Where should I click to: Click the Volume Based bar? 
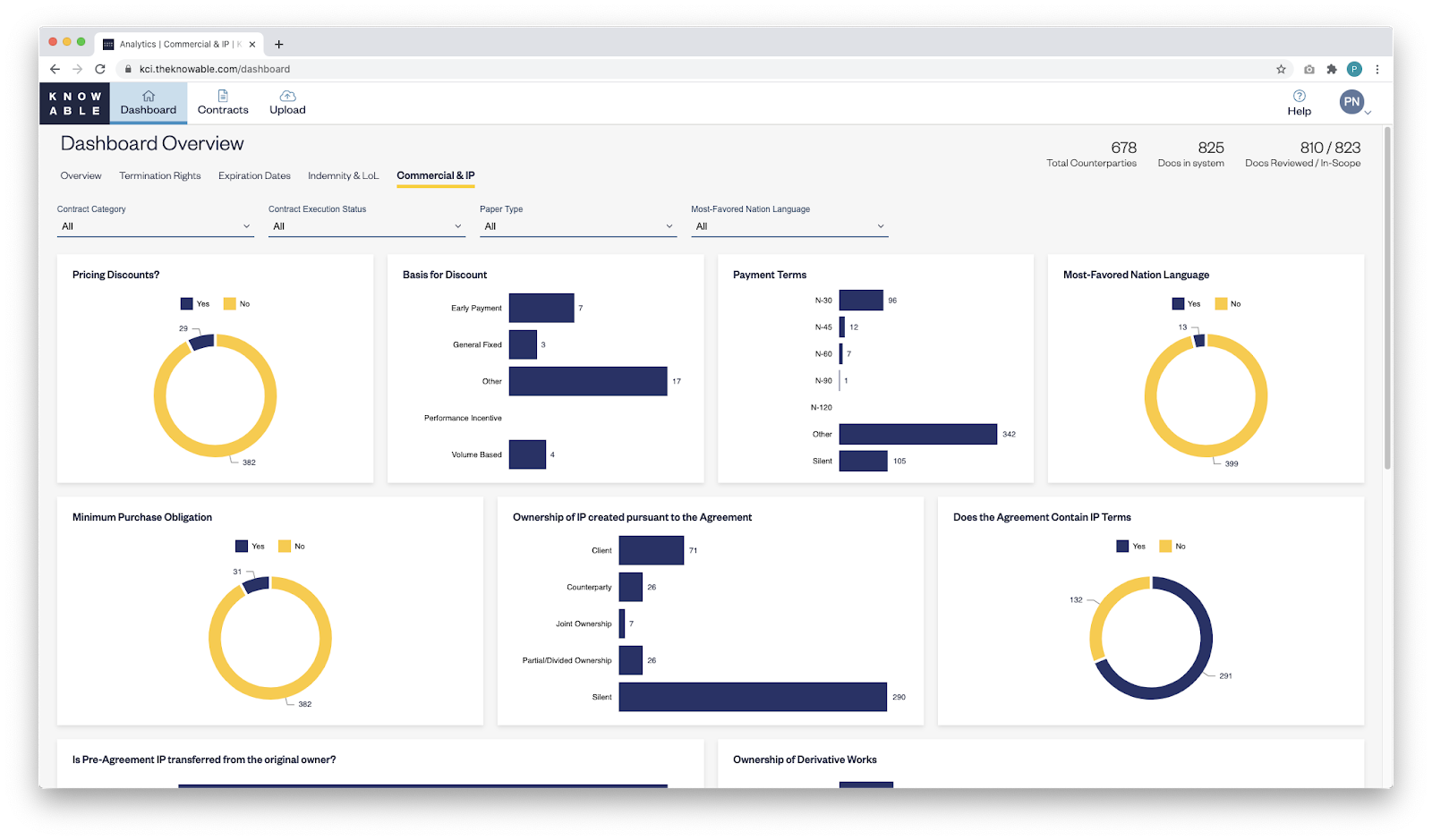click(x=527, y=454)
